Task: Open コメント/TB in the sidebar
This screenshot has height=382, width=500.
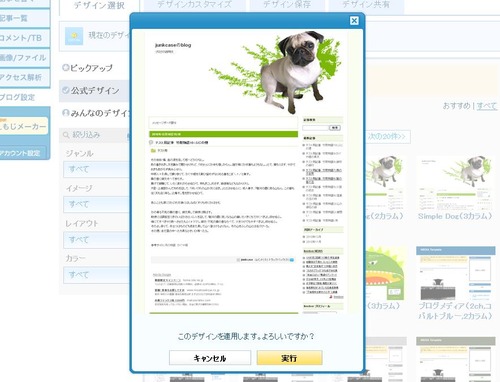Action: [24, 38]
